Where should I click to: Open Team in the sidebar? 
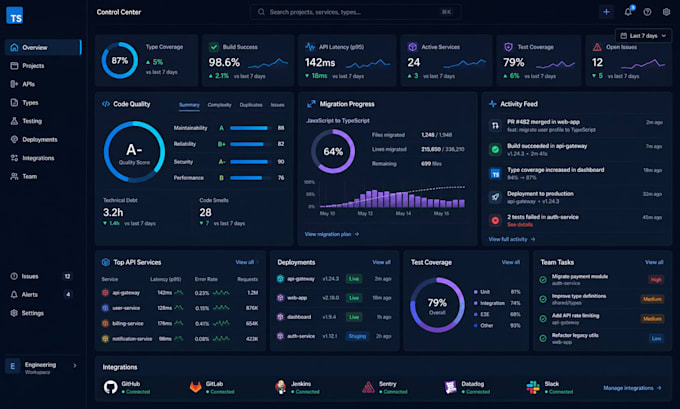[42, 177]
